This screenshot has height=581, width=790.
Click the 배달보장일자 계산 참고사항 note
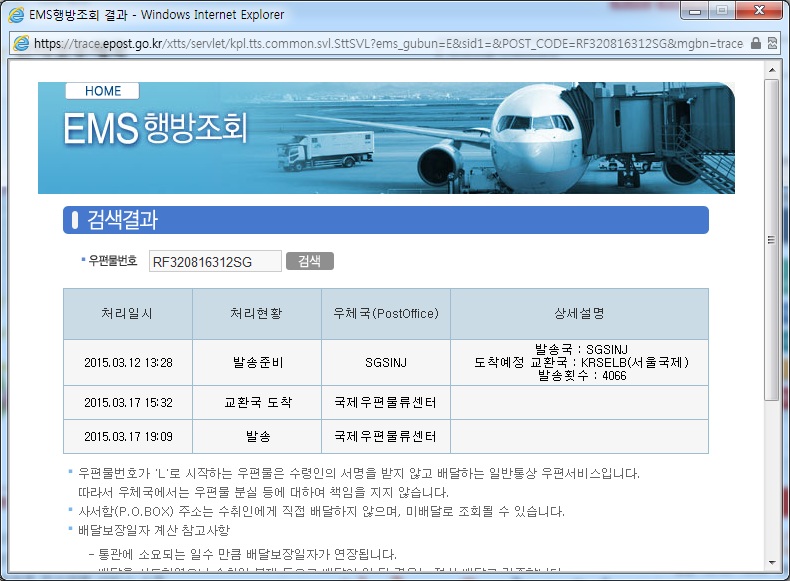tap(154, 530)
